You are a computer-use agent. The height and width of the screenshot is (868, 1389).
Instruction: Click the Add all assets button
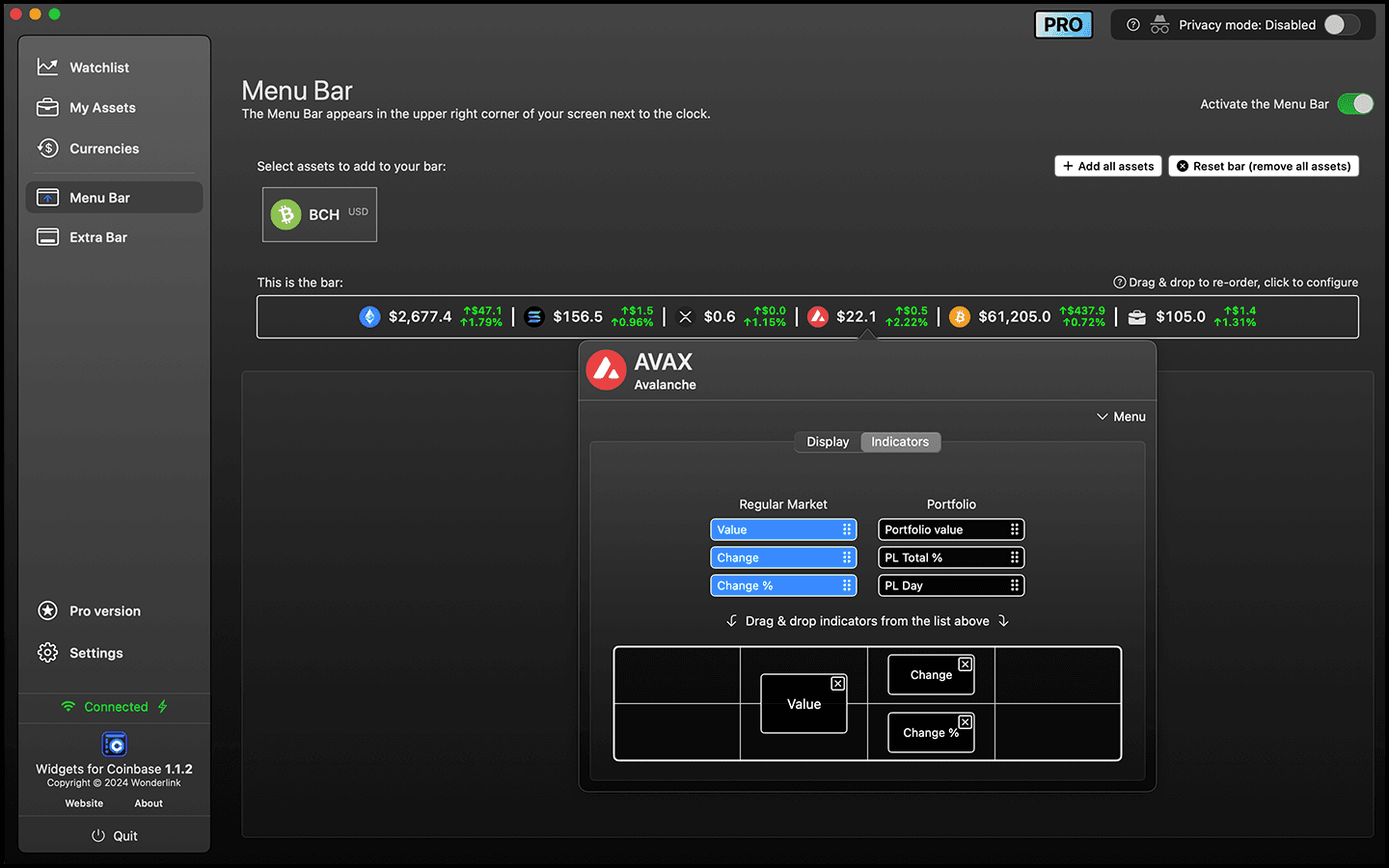tap(1107, 165)
